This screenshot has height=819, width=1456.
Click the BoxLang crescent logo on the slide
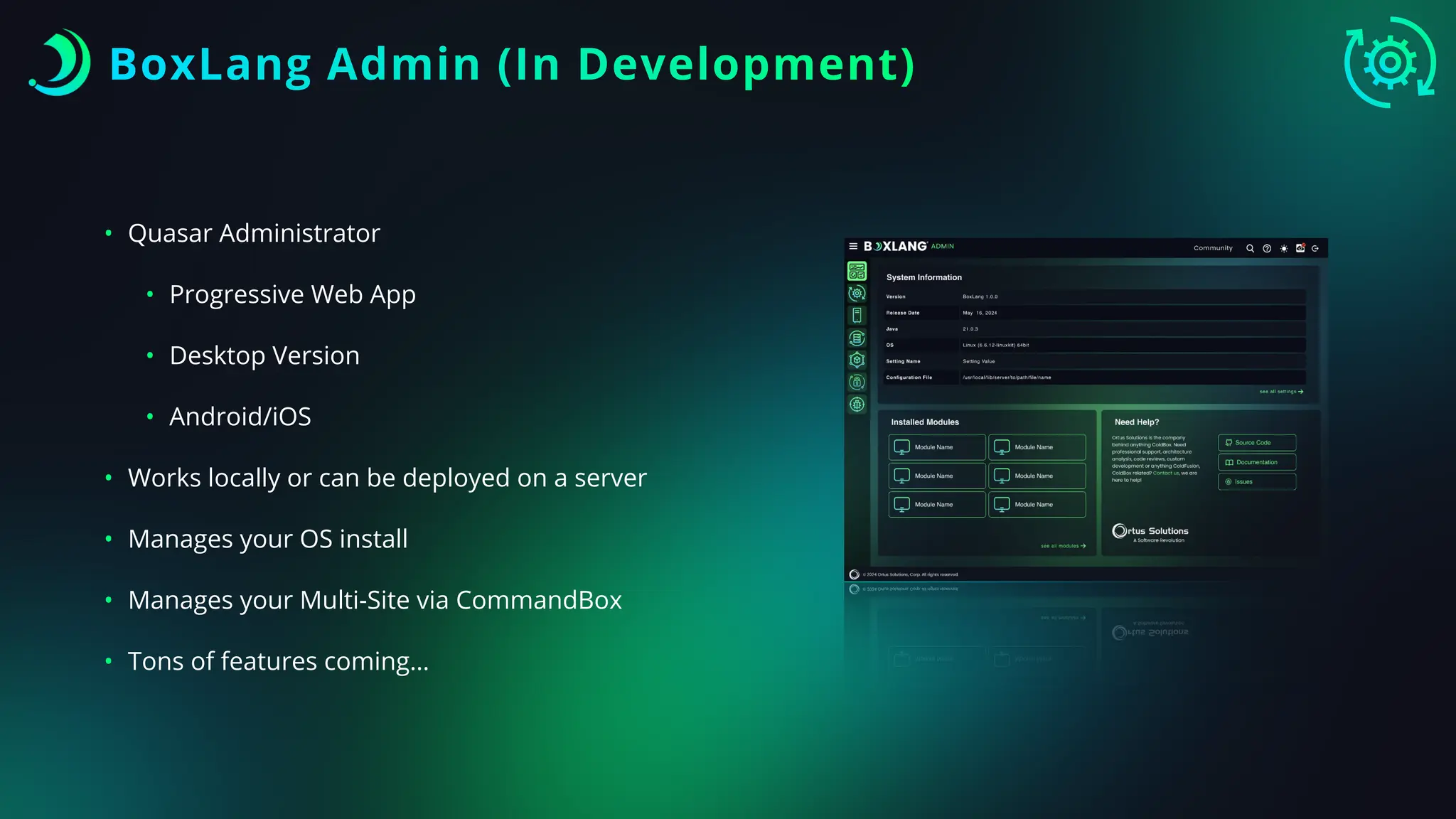coord(60,63)
